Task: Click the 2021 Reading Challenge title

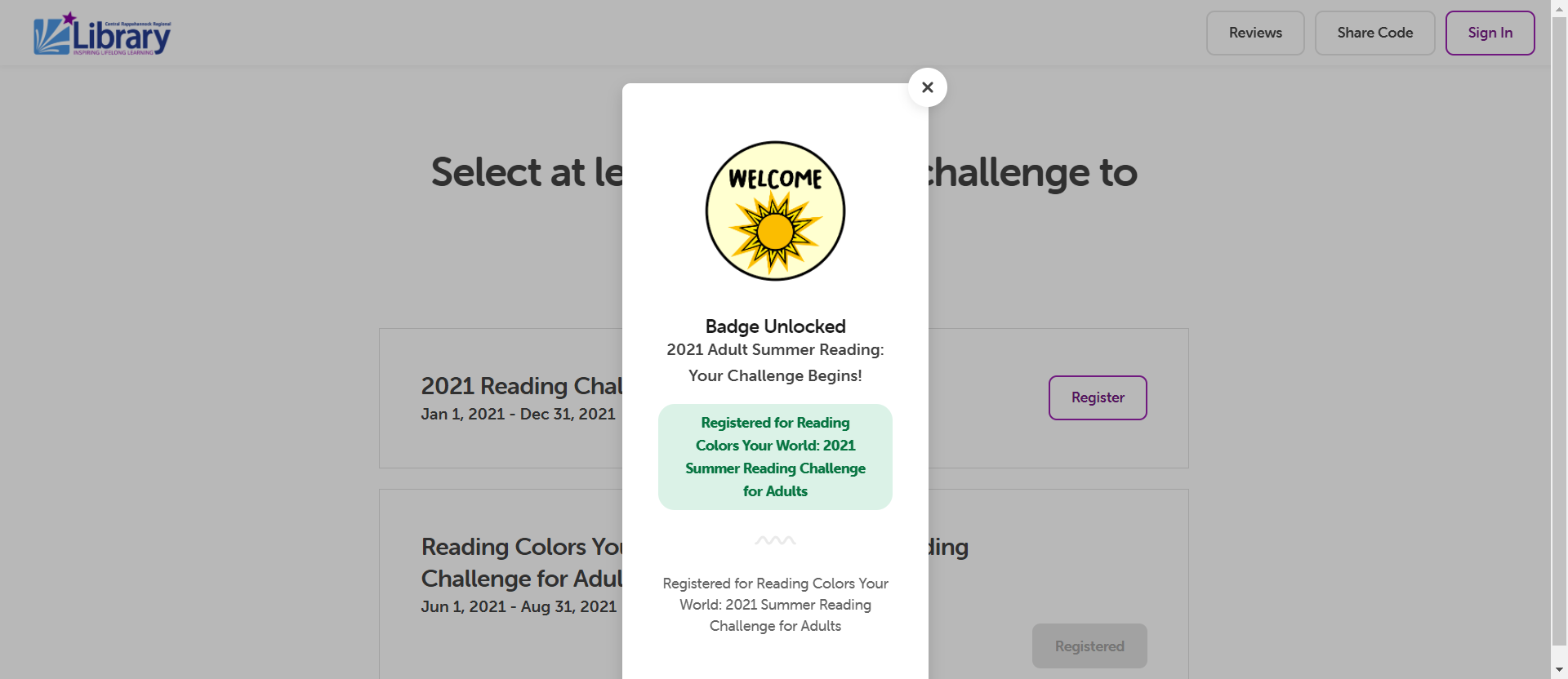Action: pyautogui.click(x=521, y=385)
